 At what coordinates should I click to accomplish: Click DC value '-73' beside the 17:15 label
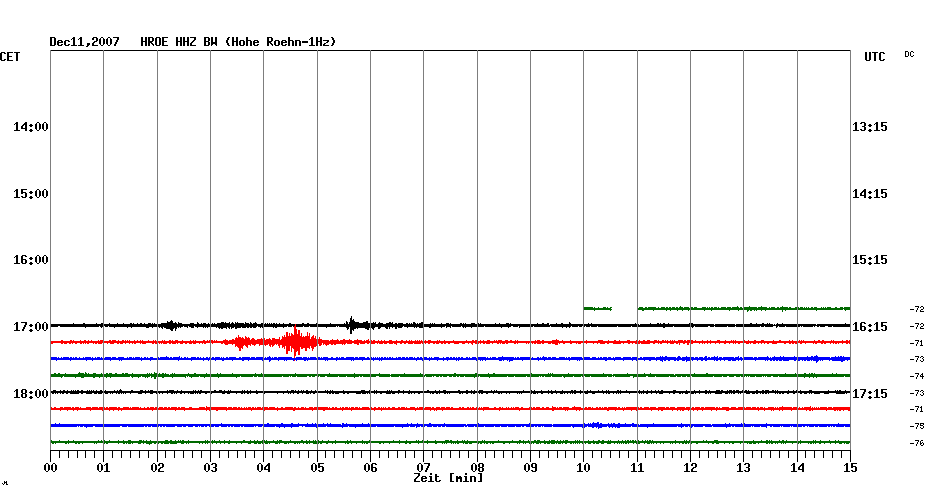click(917, 393)
